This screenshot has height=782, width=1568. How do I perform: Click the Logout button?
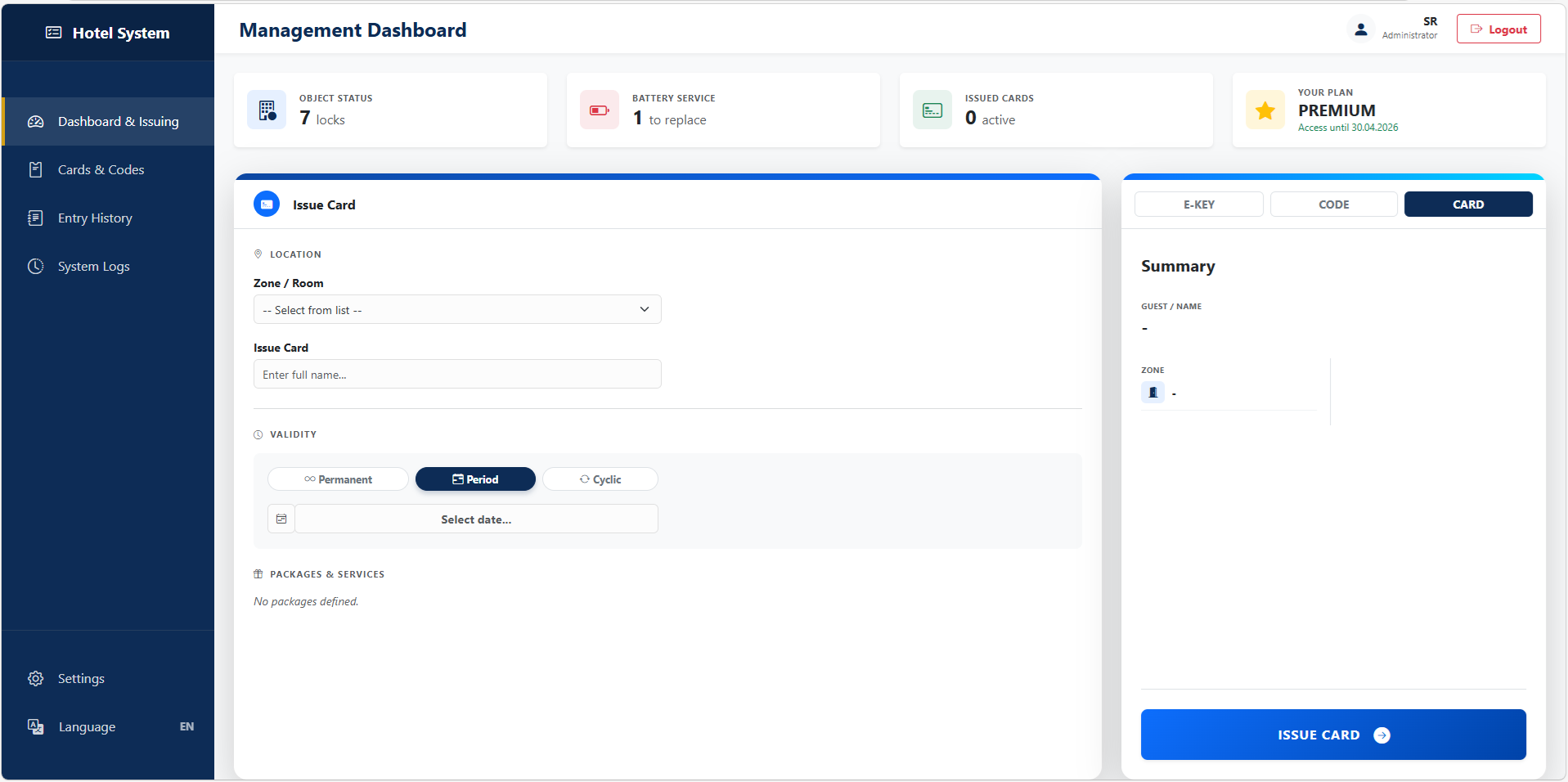pyautogui.click(x=1498, y=28)
